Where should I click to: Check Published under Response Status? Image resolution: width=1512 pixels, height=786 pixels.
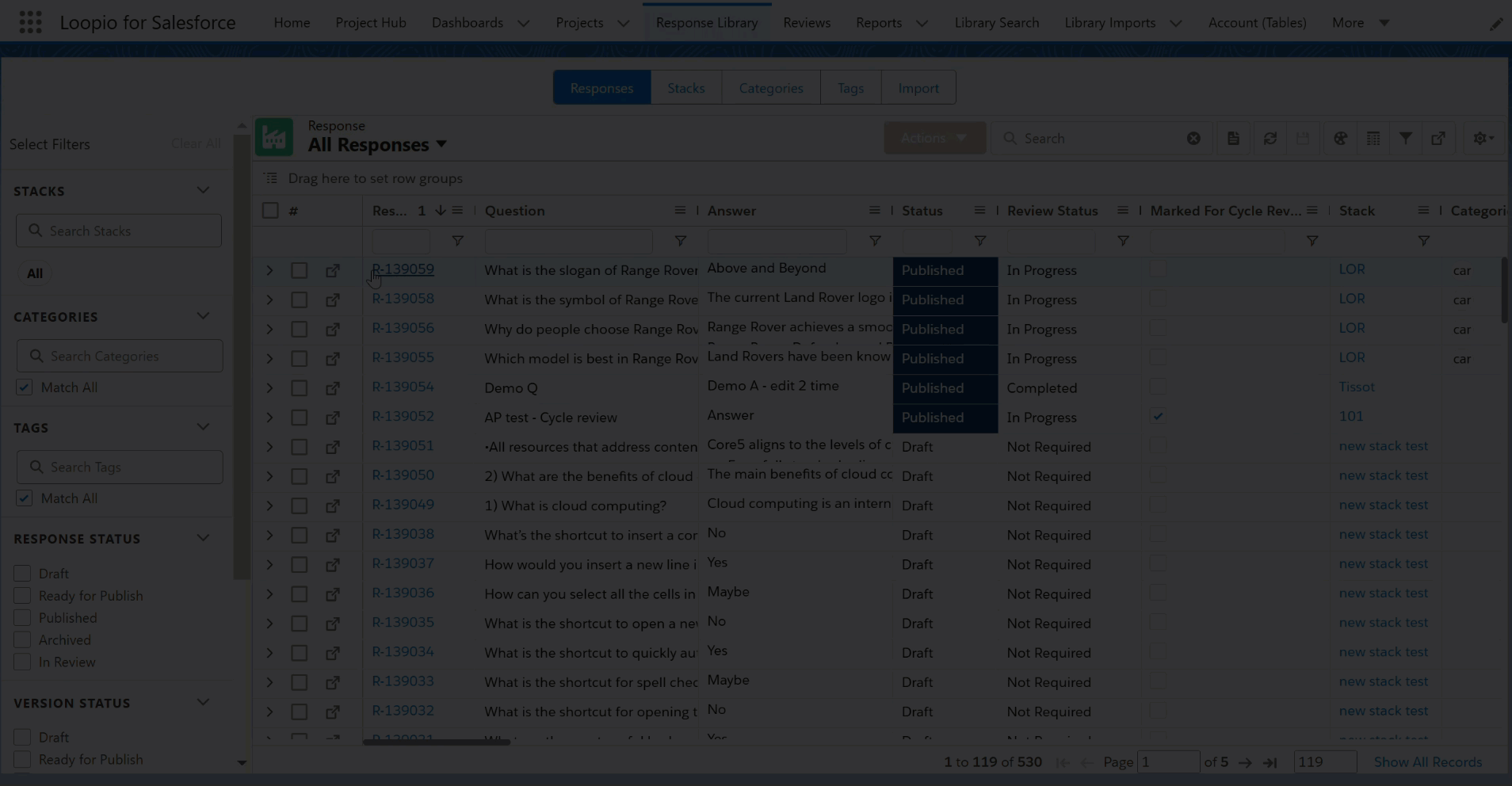pos(22,618)
